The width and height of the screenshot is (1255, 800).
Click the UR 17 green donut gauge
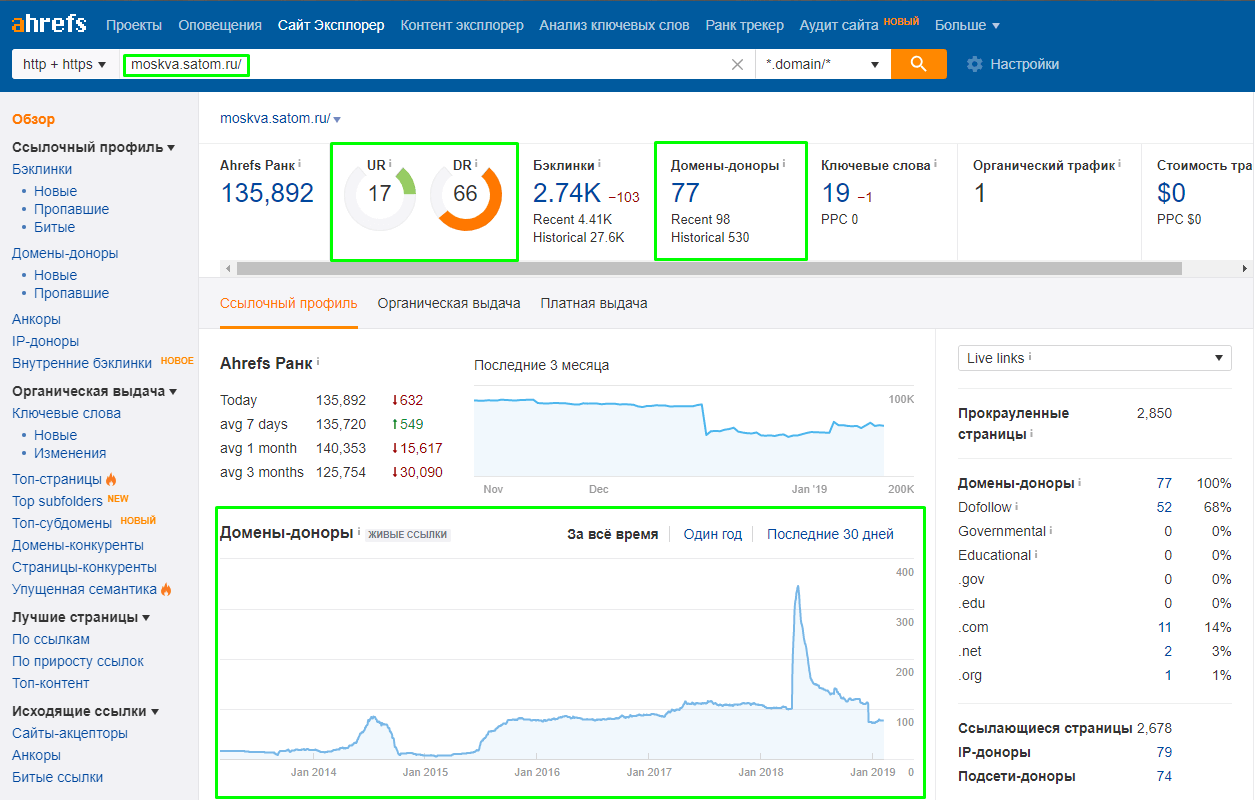pos(379,194)
